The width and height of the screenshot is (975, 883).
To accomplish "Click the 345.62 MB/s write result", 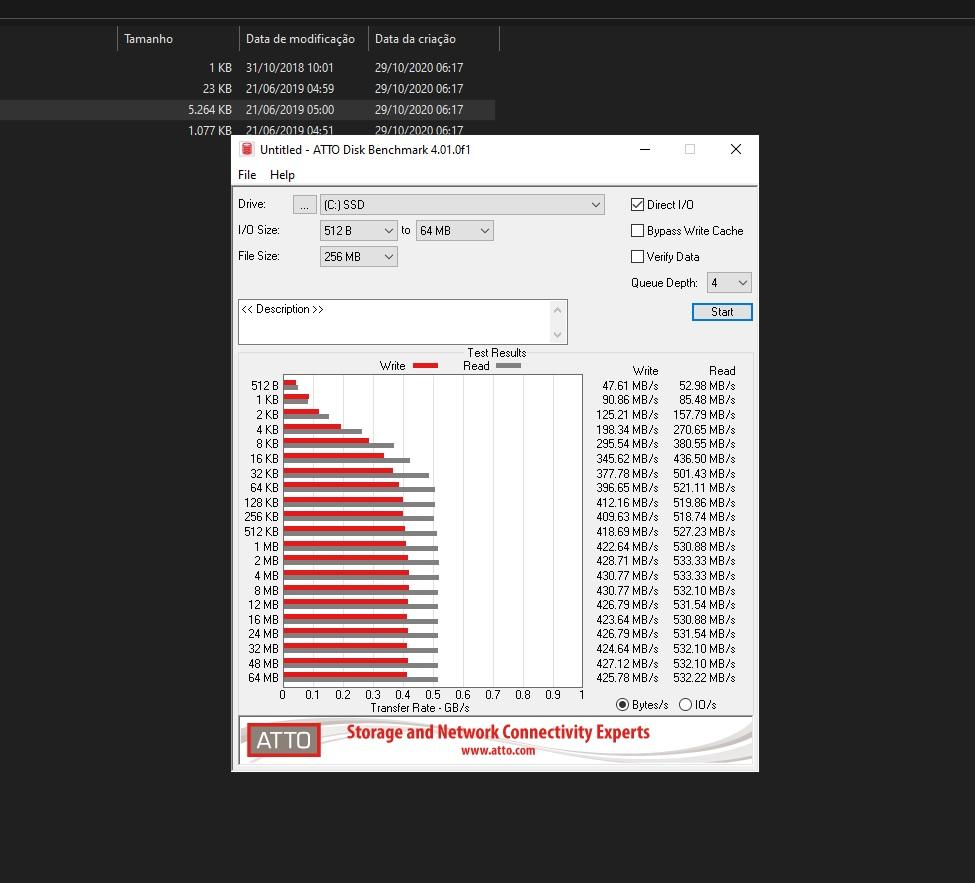I will tap(627, 458).
